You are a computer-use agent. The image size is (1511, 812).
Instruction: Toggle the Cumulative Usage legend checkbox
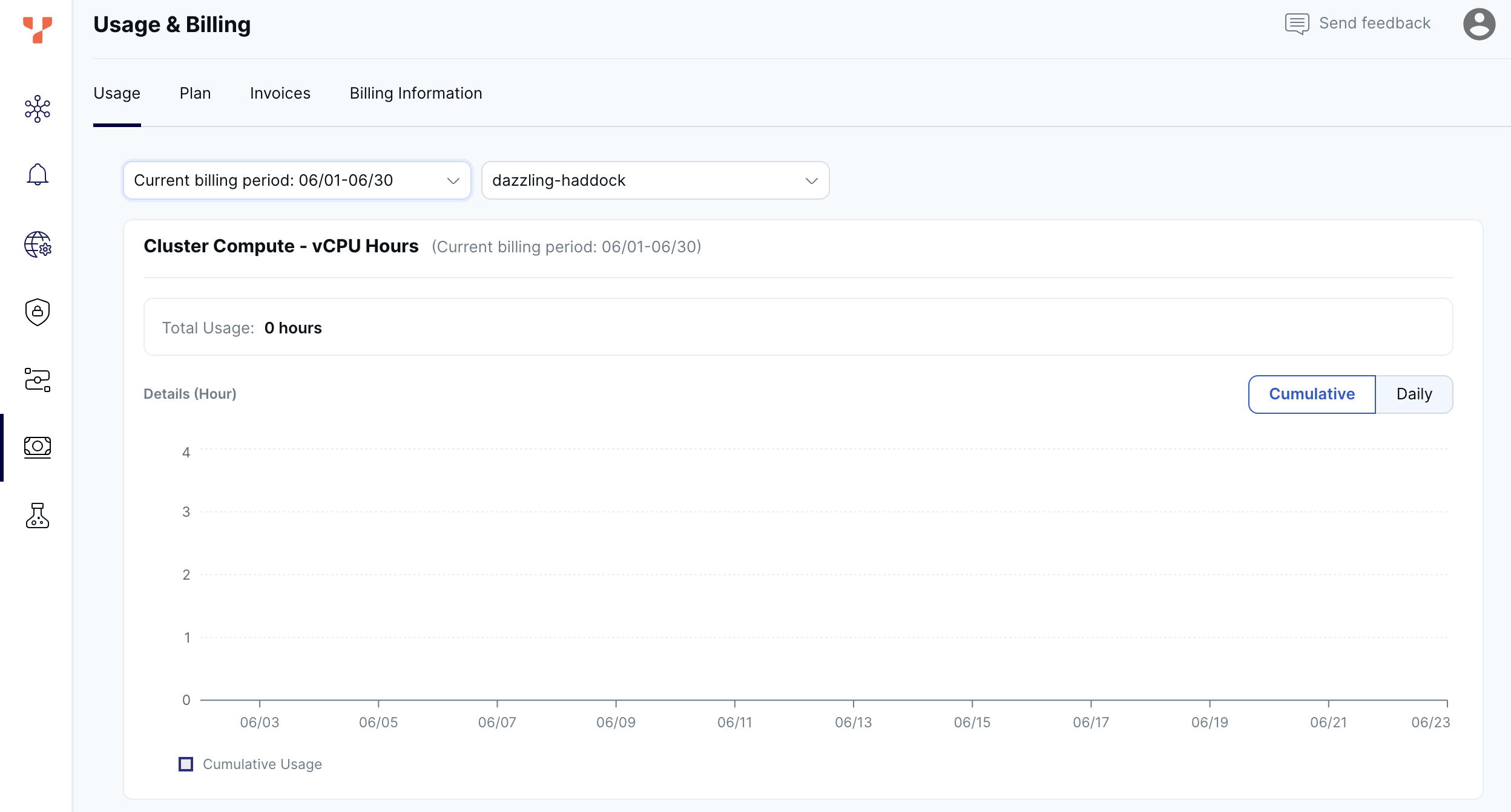click(186, 764)
